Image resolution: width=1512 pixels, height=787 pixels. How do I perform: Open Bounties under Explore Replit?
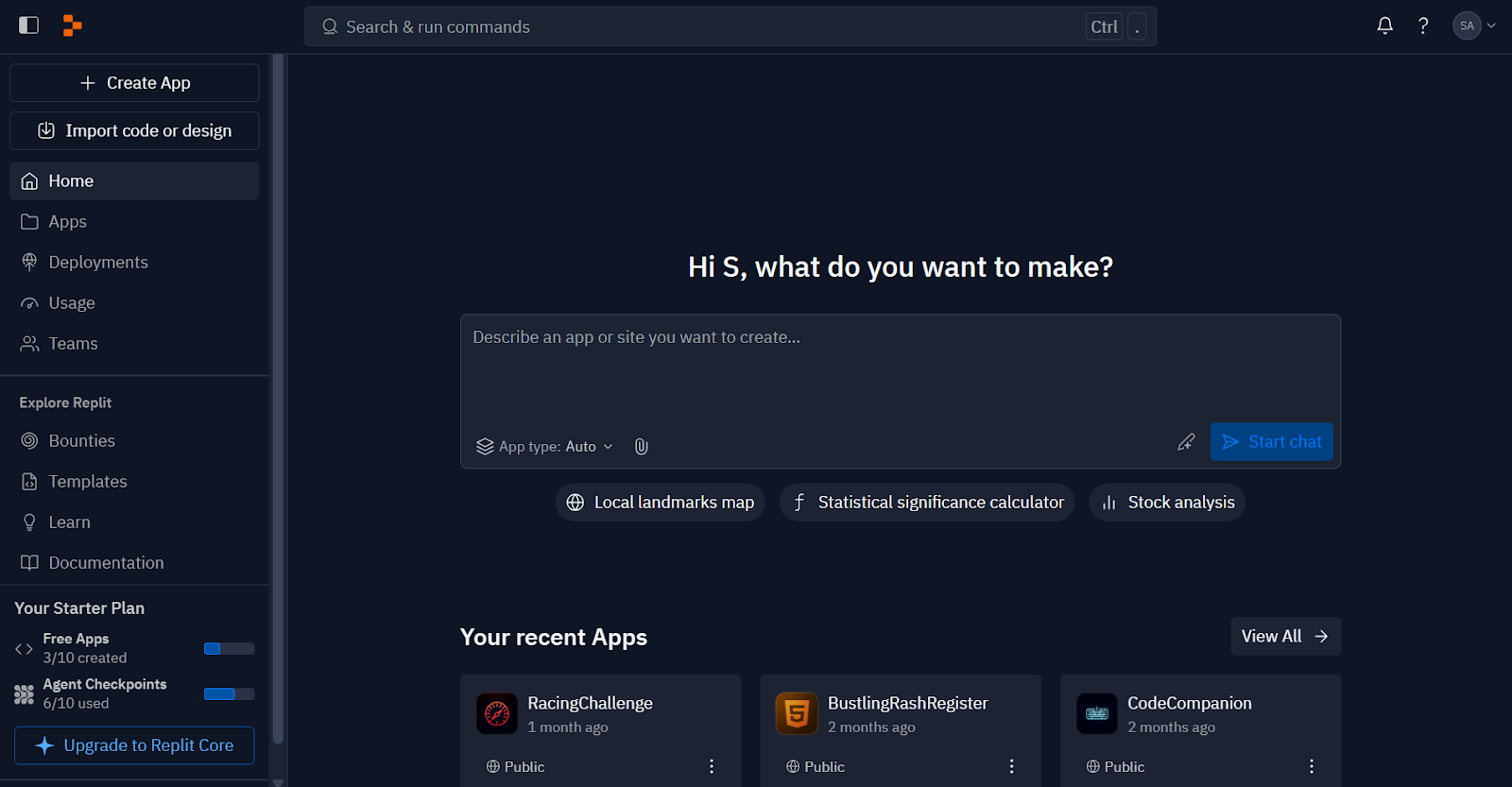pyautogui.click(x=134, y=440)
